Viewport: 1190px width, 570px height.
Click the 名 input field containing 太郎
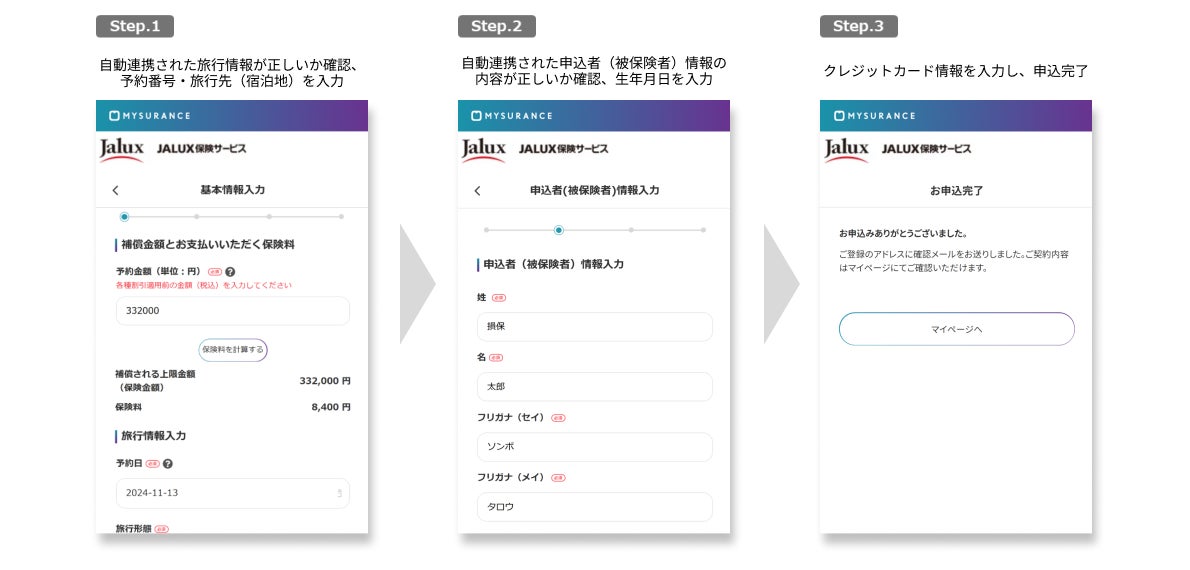[x=594, y=387]
